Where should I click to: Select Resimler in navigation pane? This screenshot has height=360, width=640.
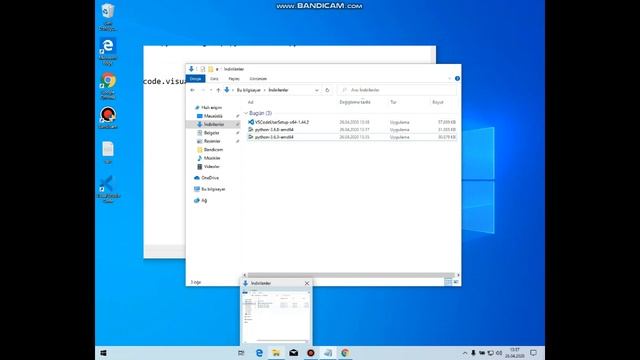coord(212,141)
